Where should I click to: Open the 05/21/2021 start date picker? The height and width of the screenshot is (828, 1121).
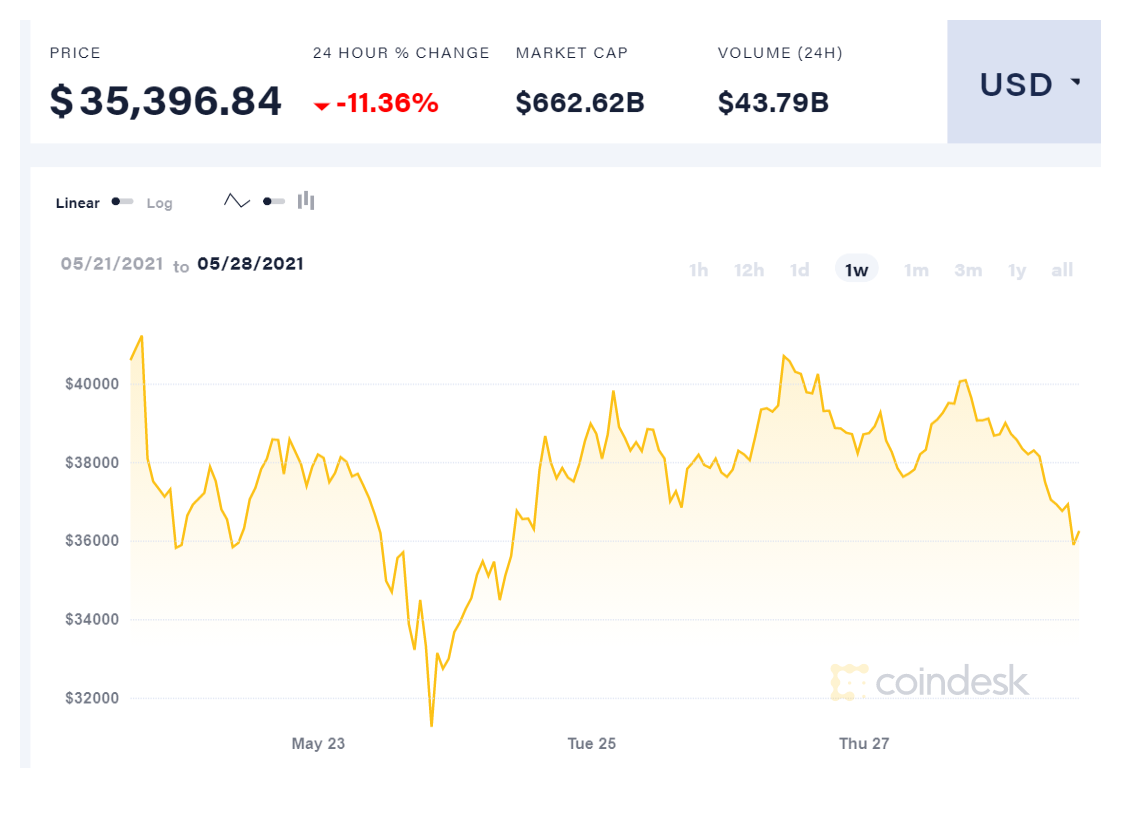[112, 264]
